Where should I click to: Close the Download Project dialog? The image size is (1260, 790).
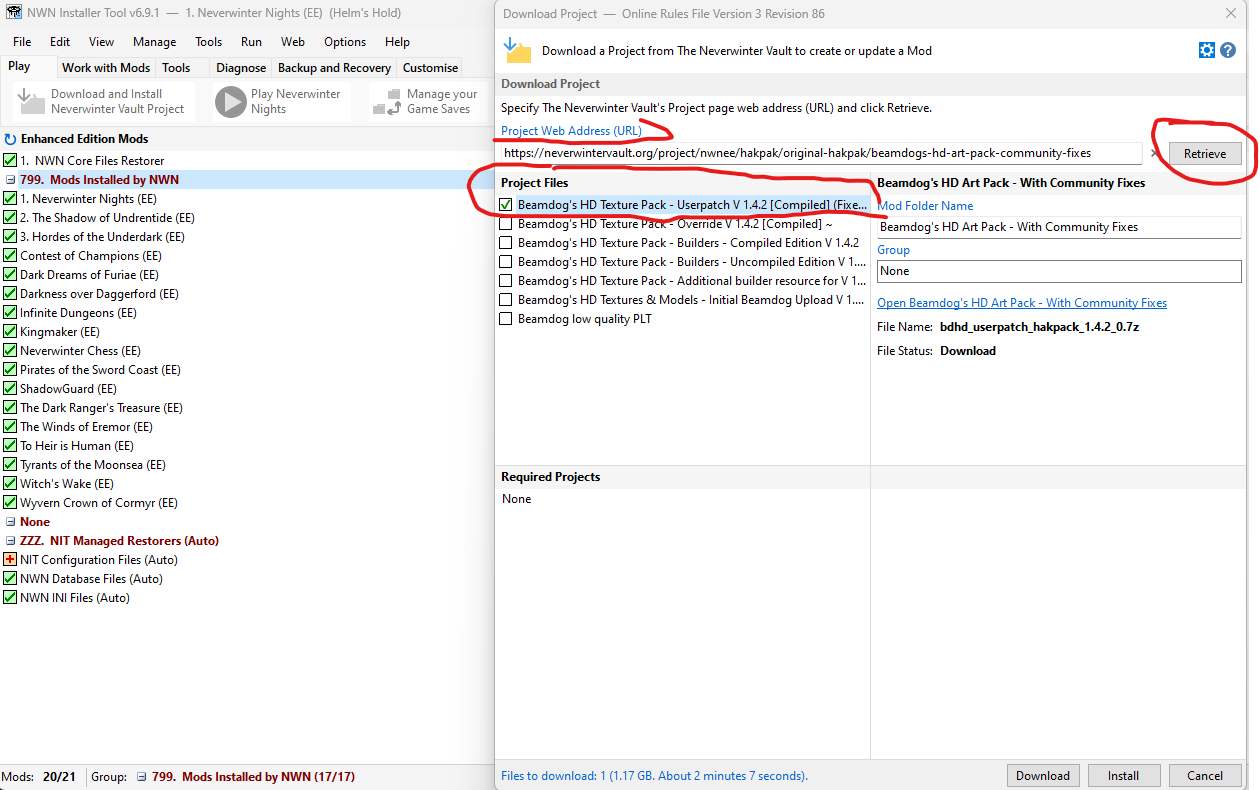coord(1230,13)
